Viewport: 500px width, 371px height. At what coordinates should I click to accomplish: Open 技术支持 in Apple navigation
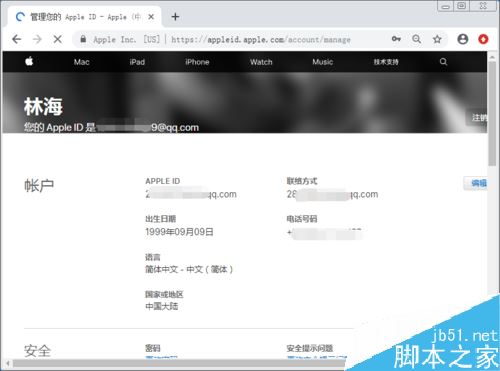pos(386,62)
